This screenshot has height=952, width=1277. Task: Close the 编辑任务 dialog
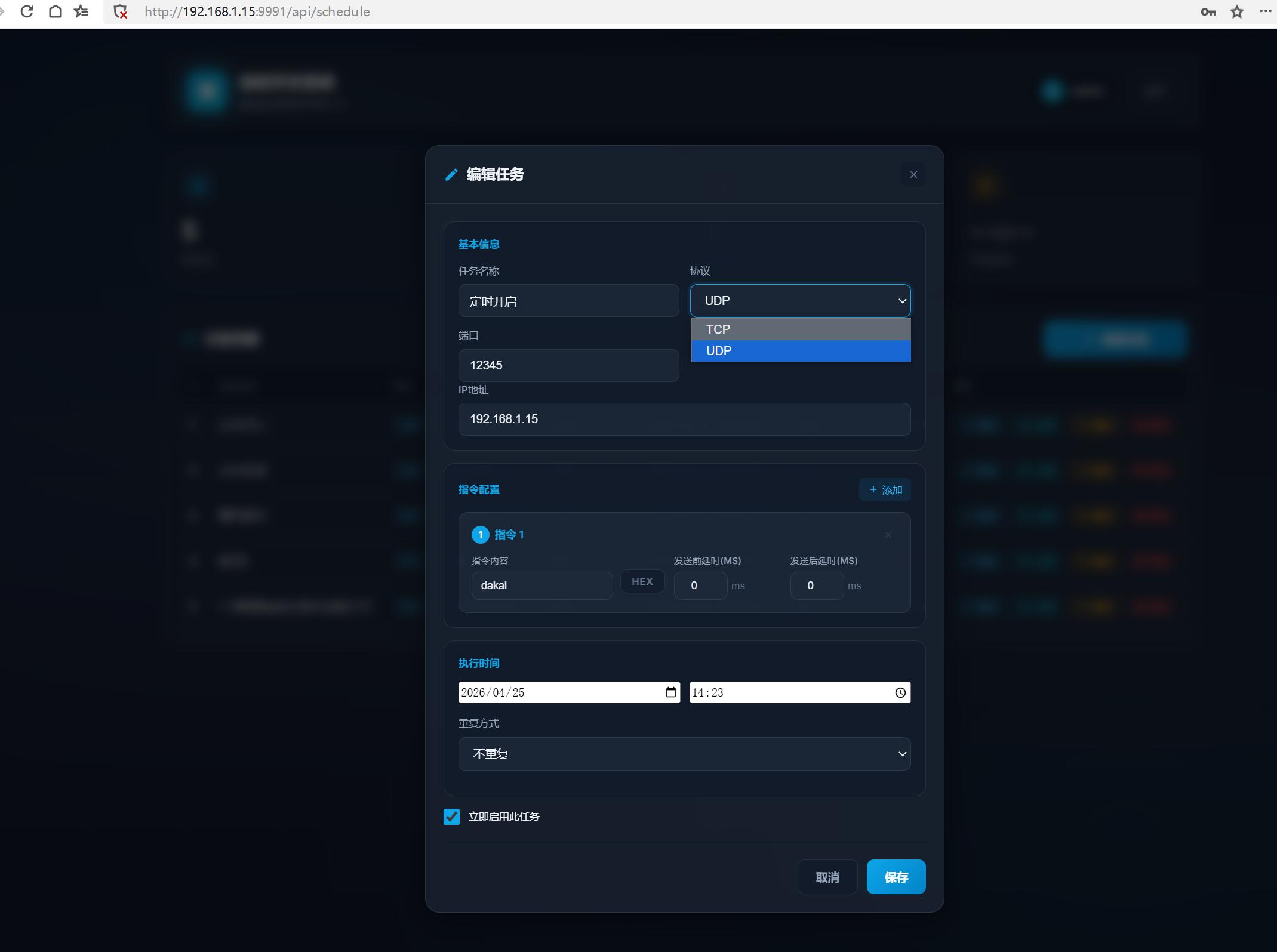(x=913, y=174)
